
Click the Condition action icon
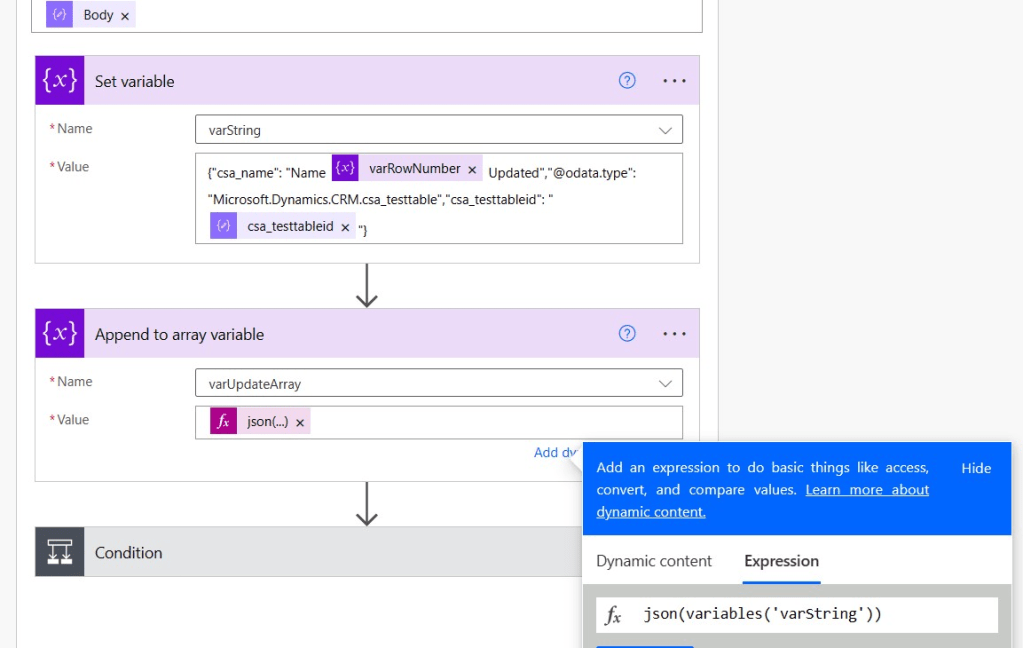click(59, 552)
